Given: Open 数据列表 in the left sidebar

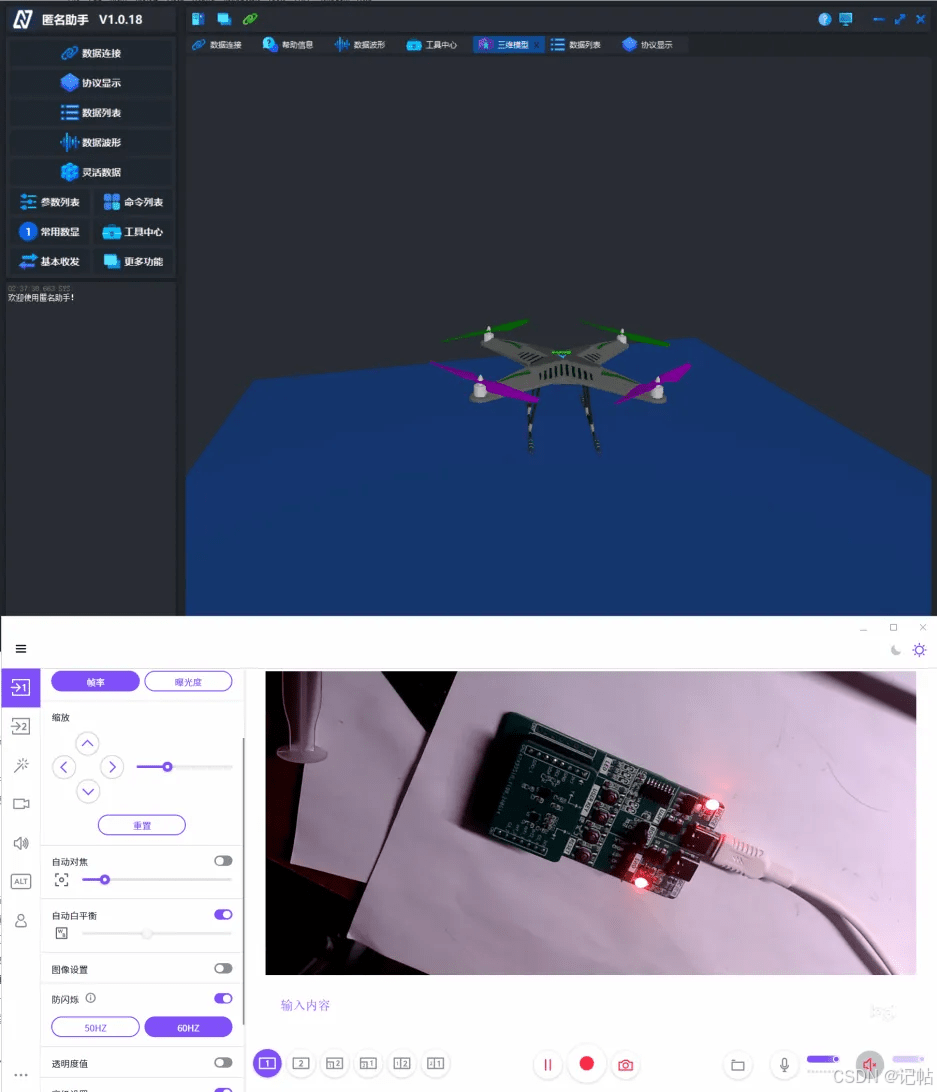Looking at the screenshot, I should coord(91,113).
